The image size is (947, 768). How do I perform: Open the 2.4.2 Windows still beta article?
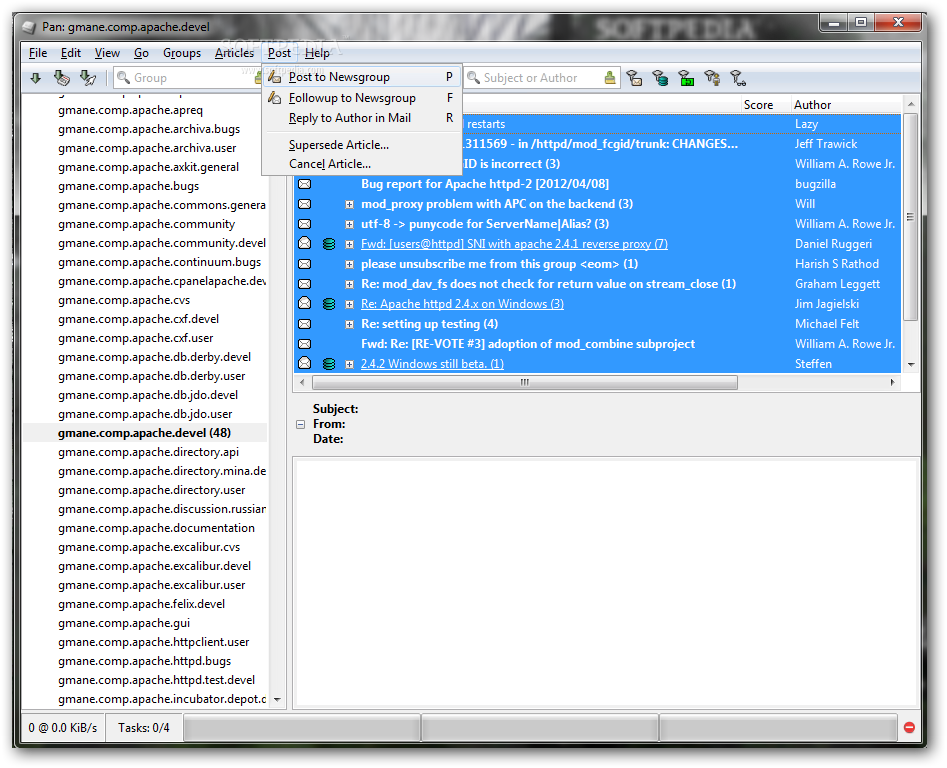[432, 364]
